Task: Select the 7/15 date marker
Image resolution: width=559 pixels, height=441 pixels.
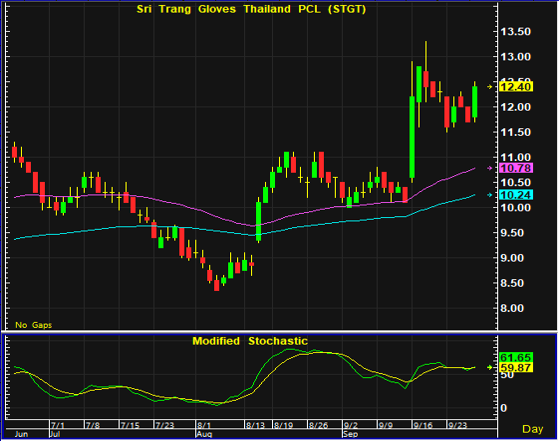Action: click(130, 425)
